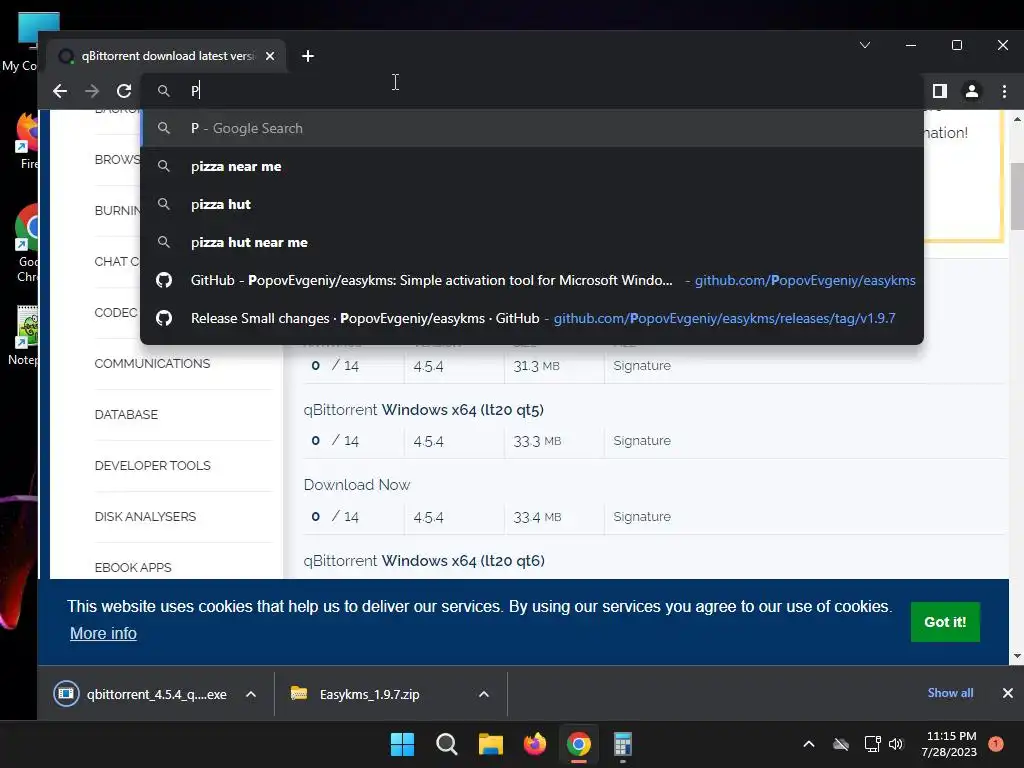1024x768 pixels.
Task: Accept cookies with the 'Got it!' button
Action: point(945,622)
